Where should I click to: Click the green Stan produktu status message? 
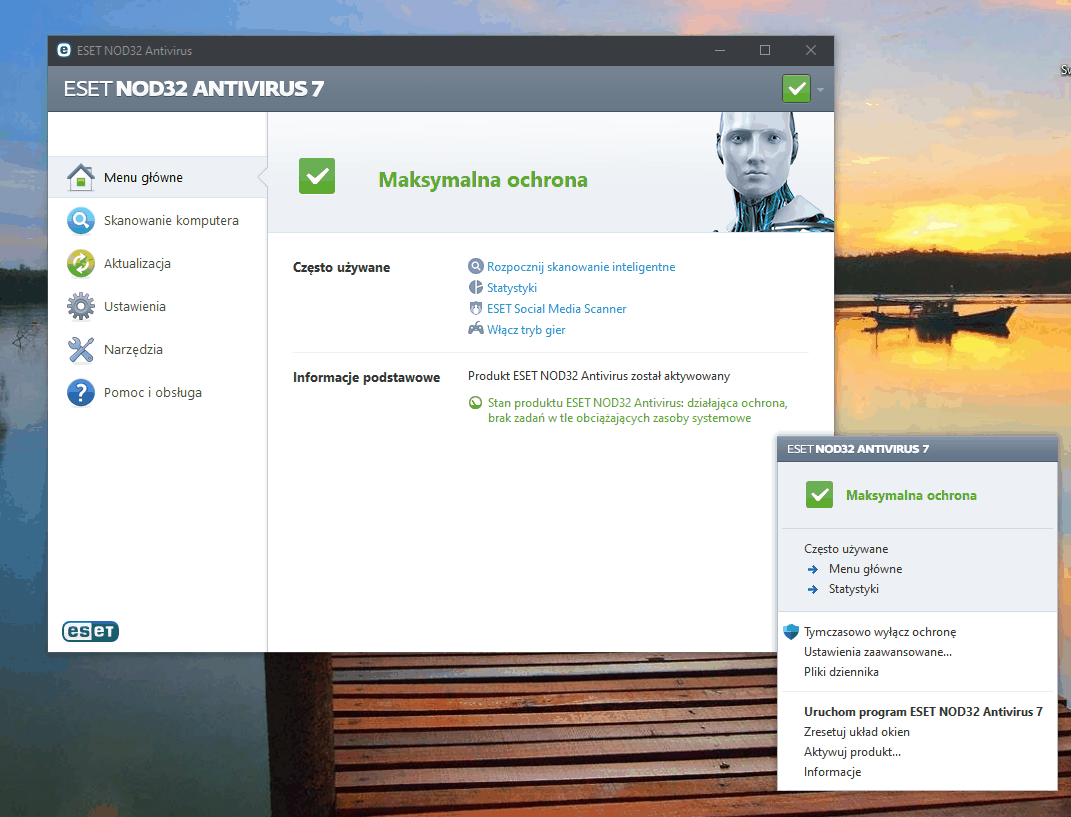point(637,411)
